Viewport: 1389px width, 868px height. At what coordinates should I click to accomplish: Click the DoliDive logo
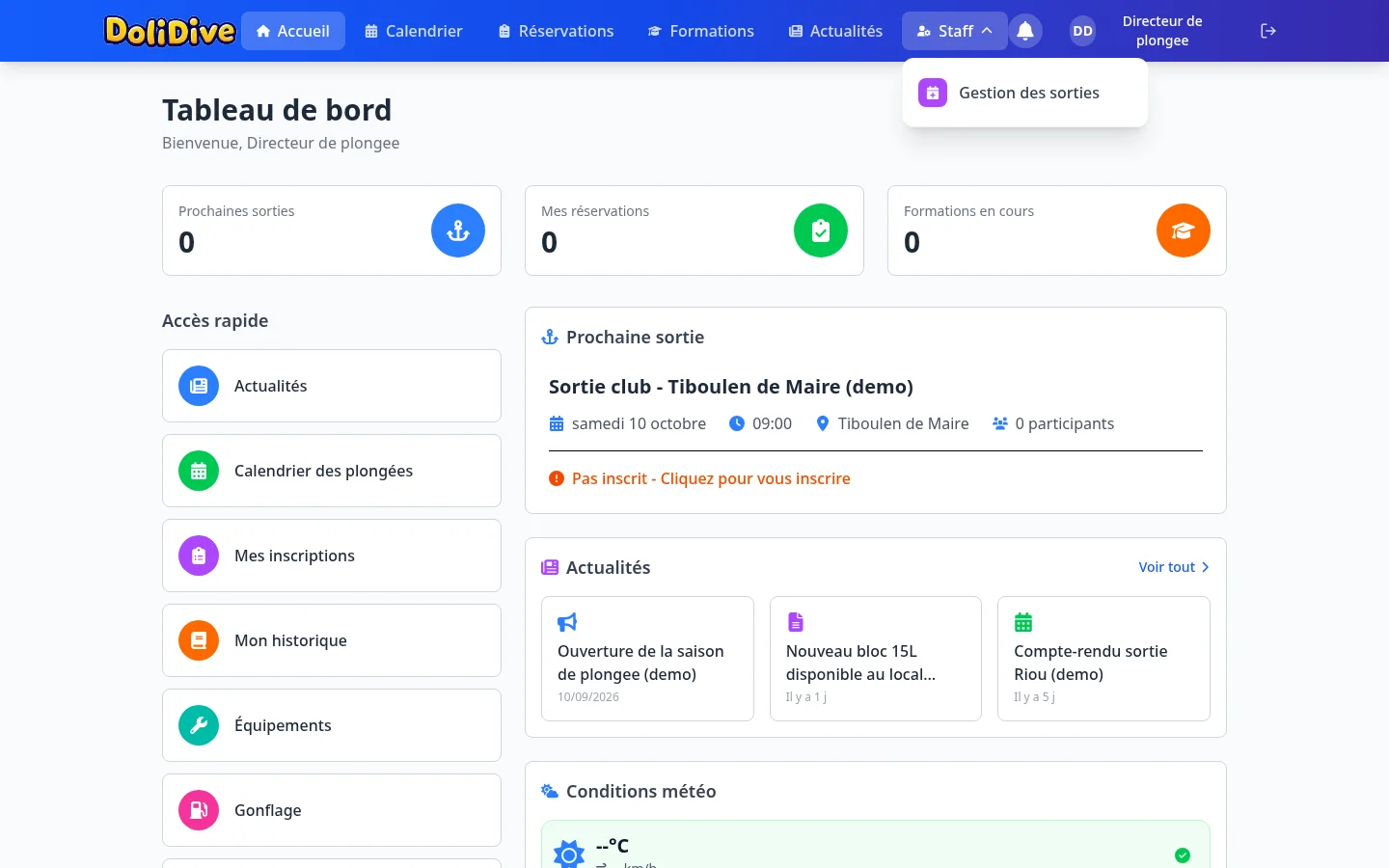pyautogui.click(x=170, y=31)
